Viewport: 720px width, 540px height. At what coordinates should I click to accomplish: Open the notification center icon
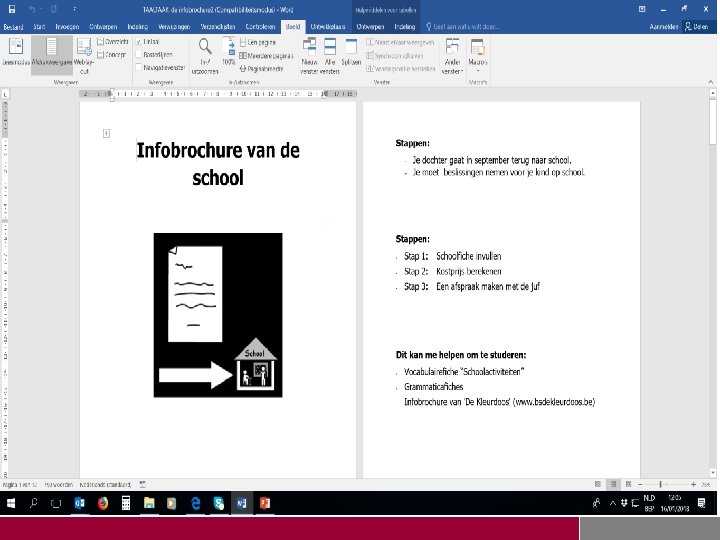(x=701, y=503)
